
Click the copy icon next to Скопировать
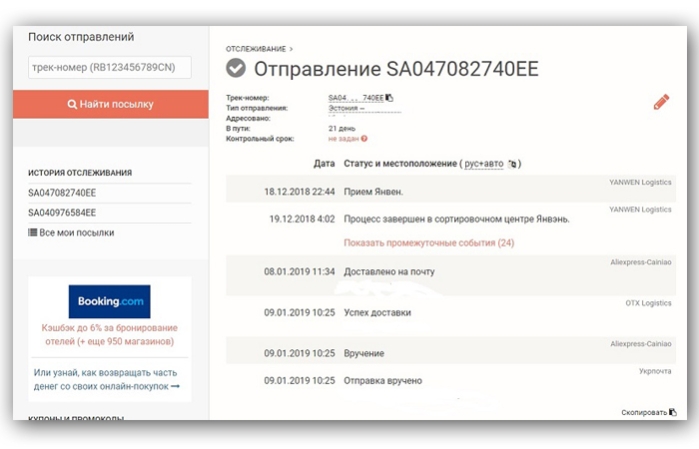673,412
